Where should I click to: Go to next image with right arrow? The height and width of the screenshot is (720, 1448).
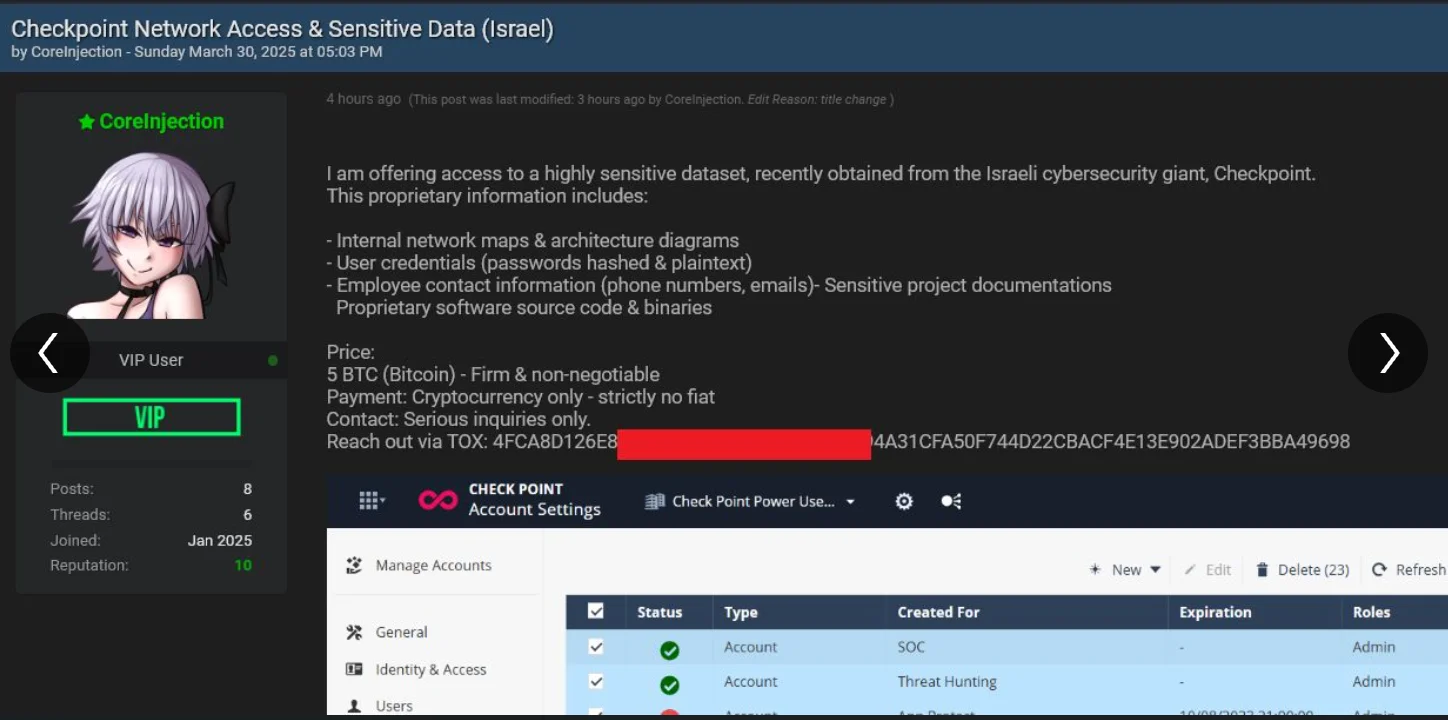tap(1388, 353)
